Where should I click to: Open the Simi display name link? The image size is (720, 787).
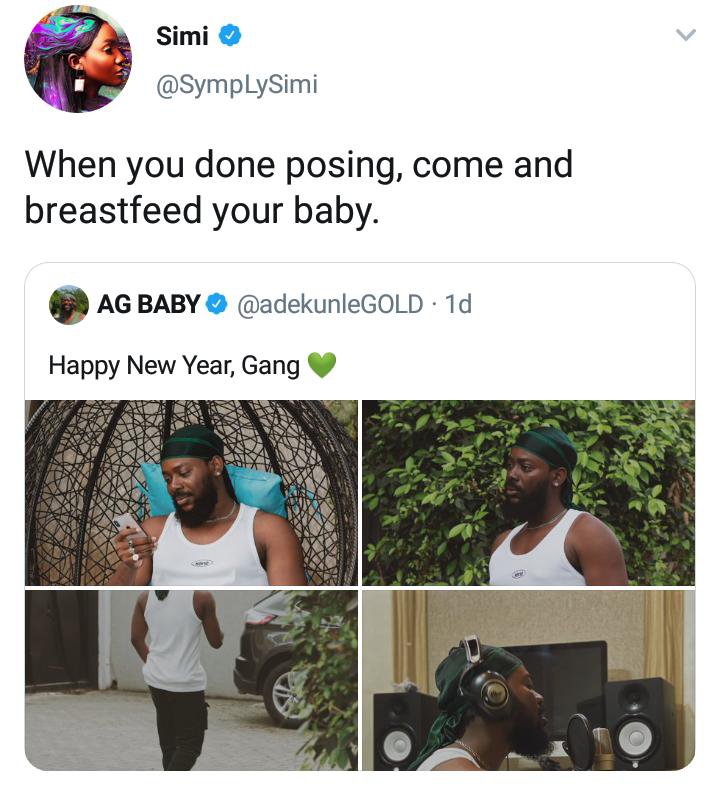182,37
